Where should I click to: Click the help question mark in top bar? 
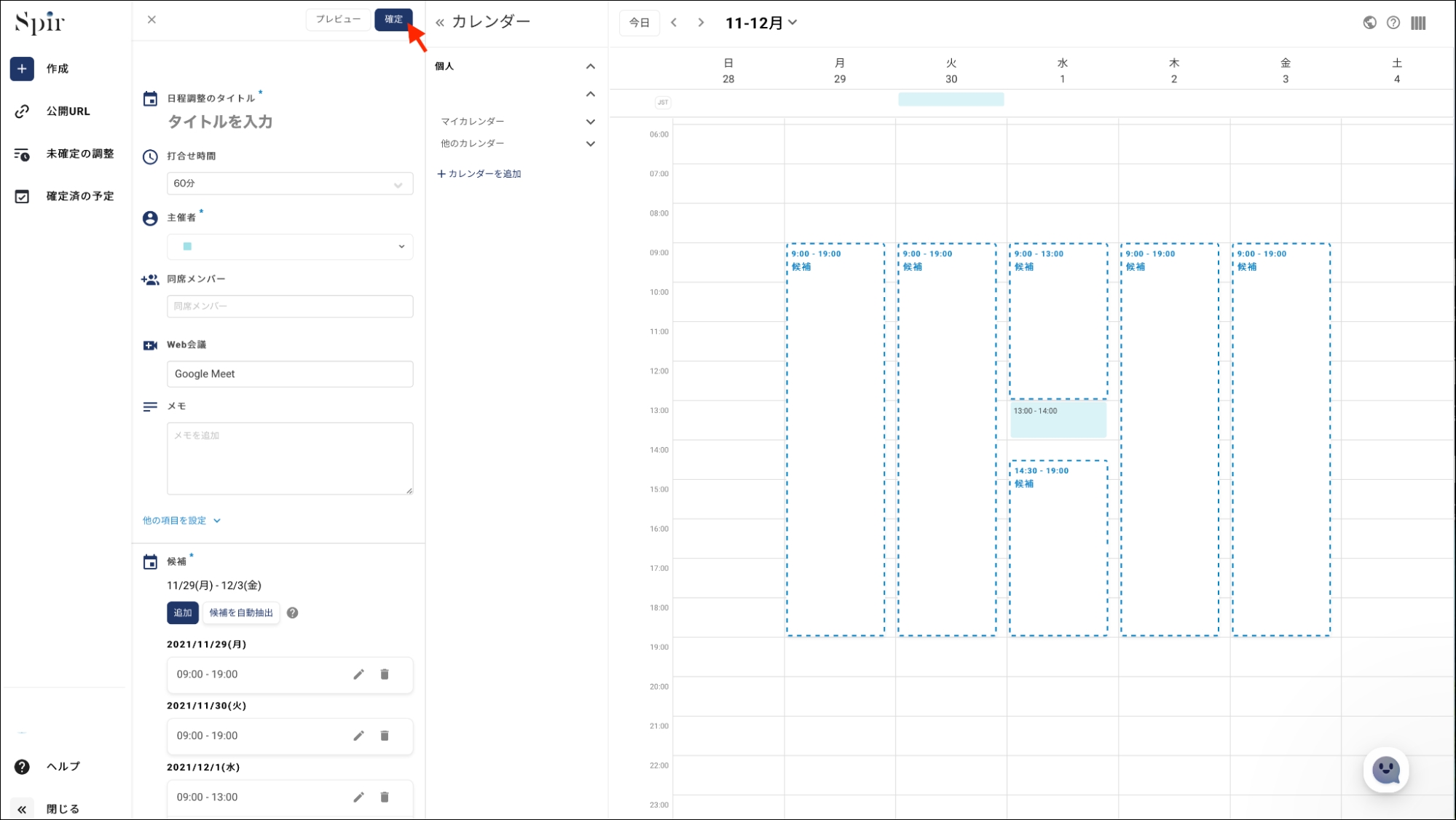click(1393, 23)
